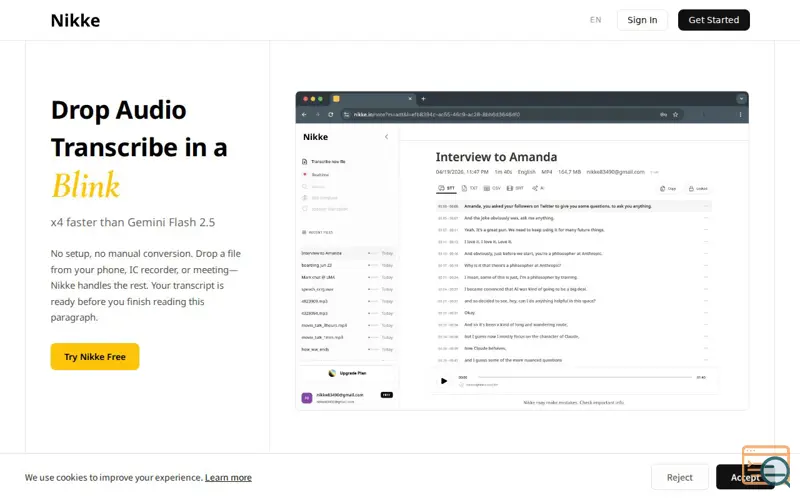Click the Recent Files header icon
Viewport: 800px width, 500px height.
point(304,232)
